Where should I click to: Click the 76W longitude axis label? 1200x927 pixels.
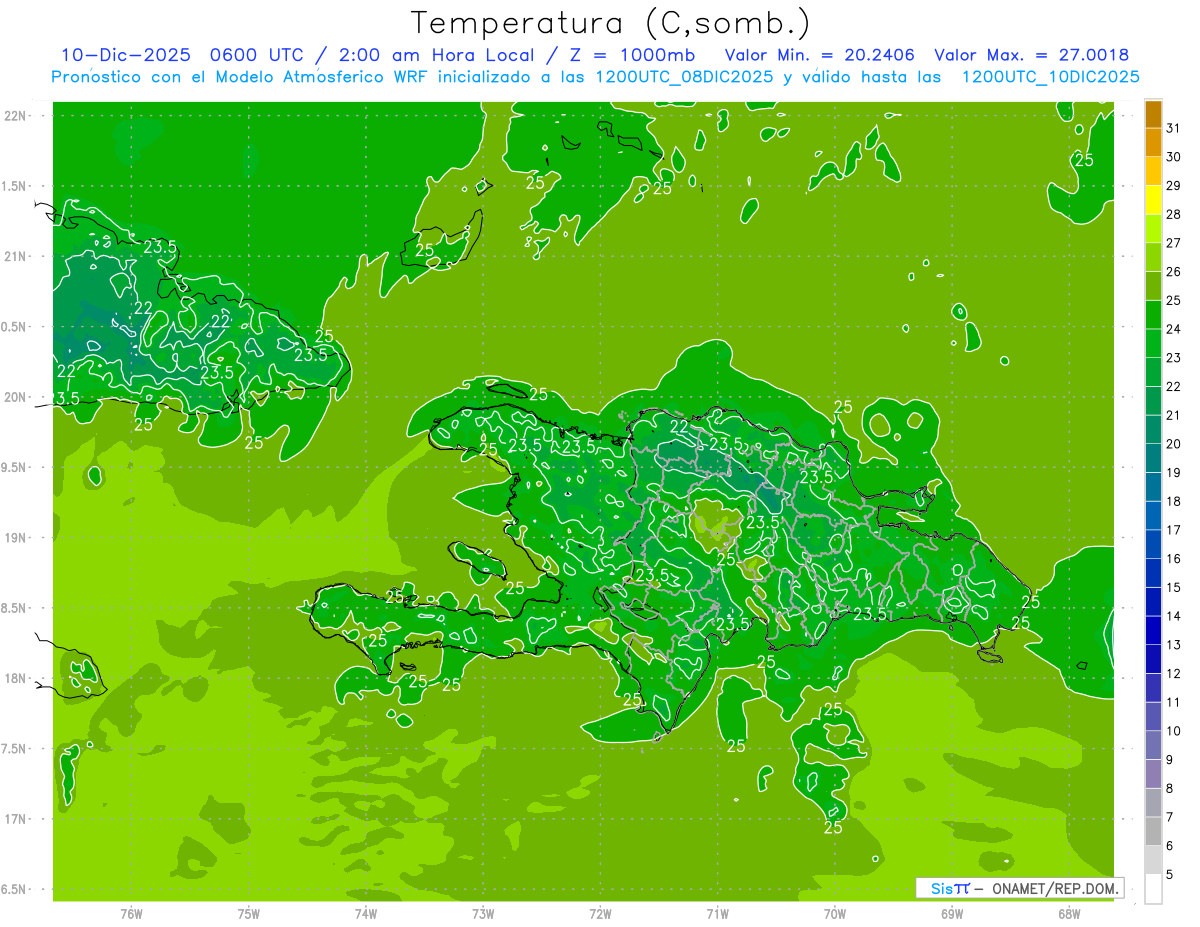131,913
